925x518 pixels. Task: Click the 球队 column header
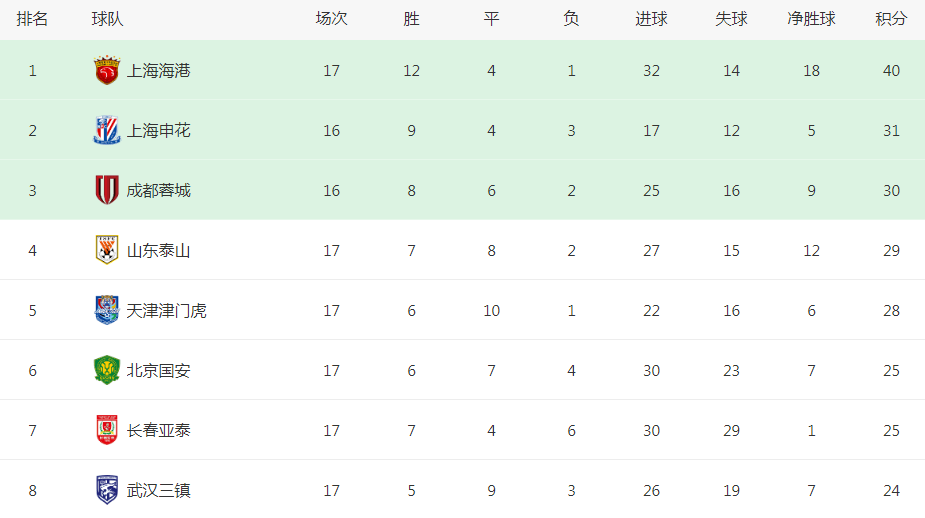pos(107,19)
